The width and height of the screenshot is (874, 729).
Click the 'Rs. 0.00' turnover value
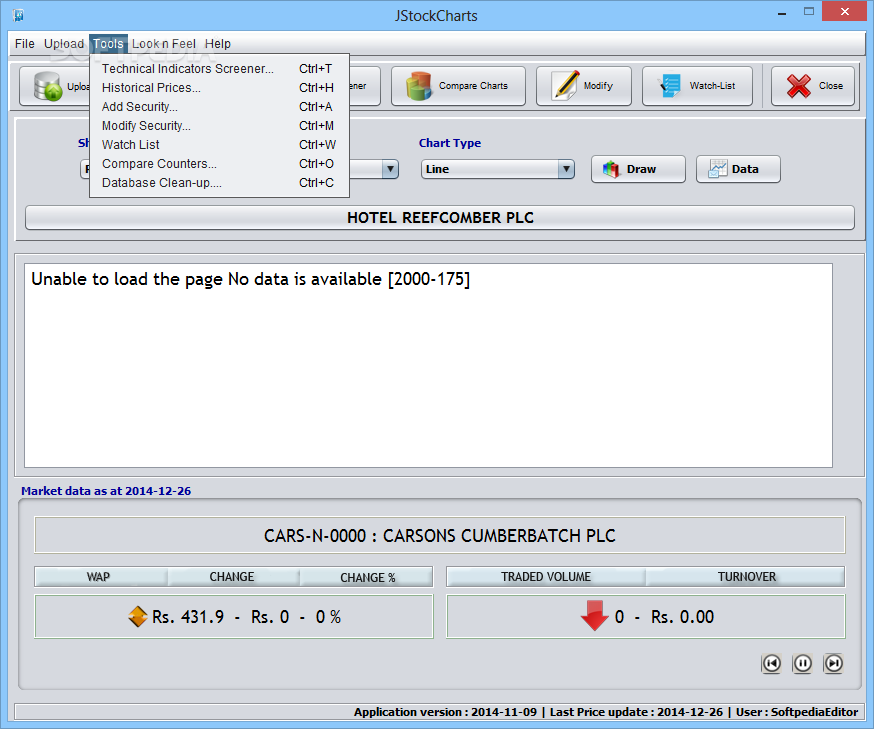tap(682, 616)
